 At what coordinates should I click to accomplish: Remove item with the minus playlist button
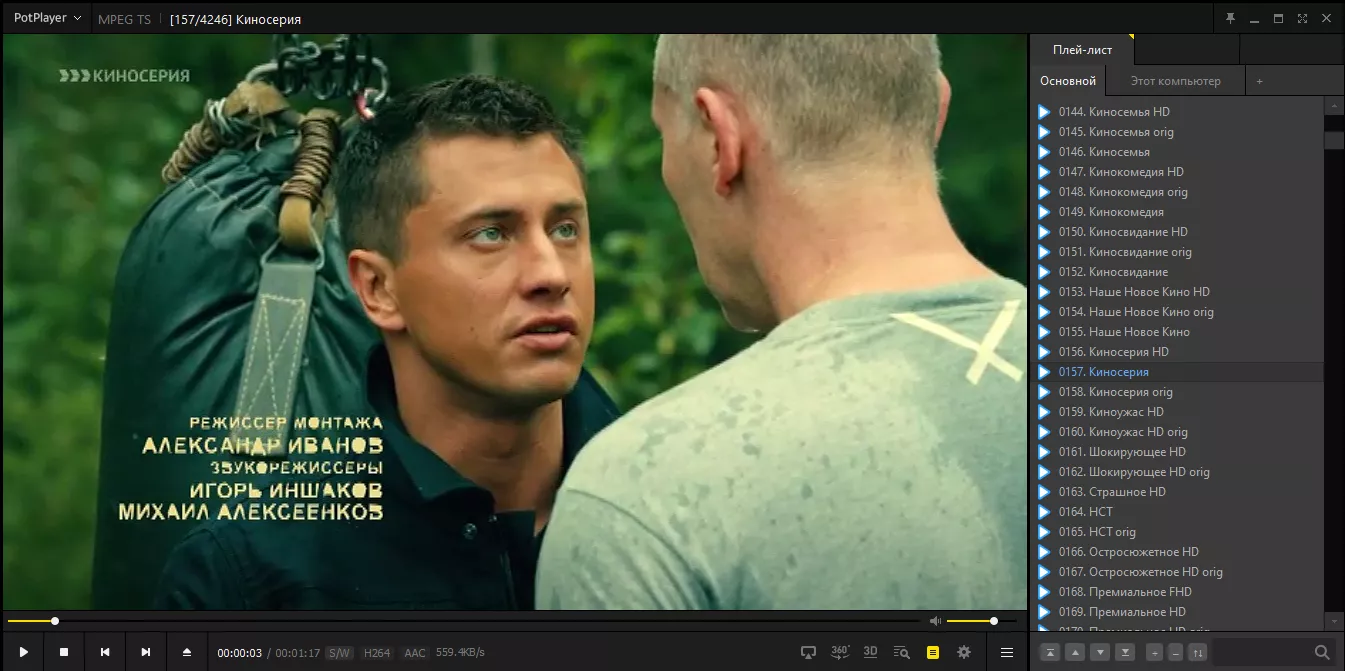coord(1175,652)
